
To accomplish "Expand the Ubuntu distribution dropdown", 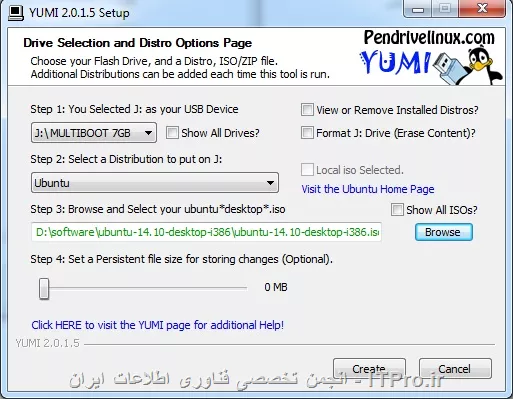I will (155, 183).
